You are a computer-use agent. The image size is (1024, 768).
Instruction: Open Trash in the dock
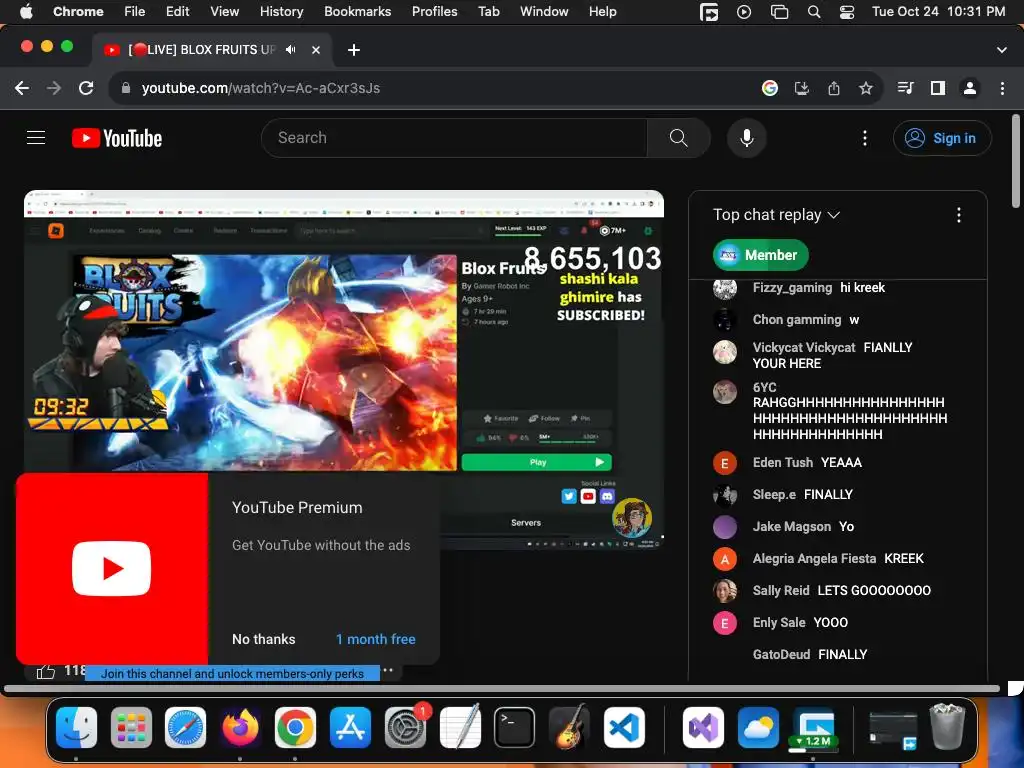pyautogui.click(x=947, y=726)
